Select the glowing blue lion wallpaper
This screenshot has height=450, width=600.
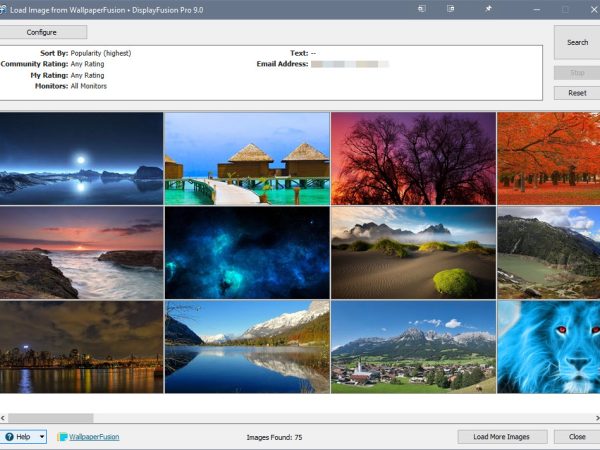click(x=548, y=347)
